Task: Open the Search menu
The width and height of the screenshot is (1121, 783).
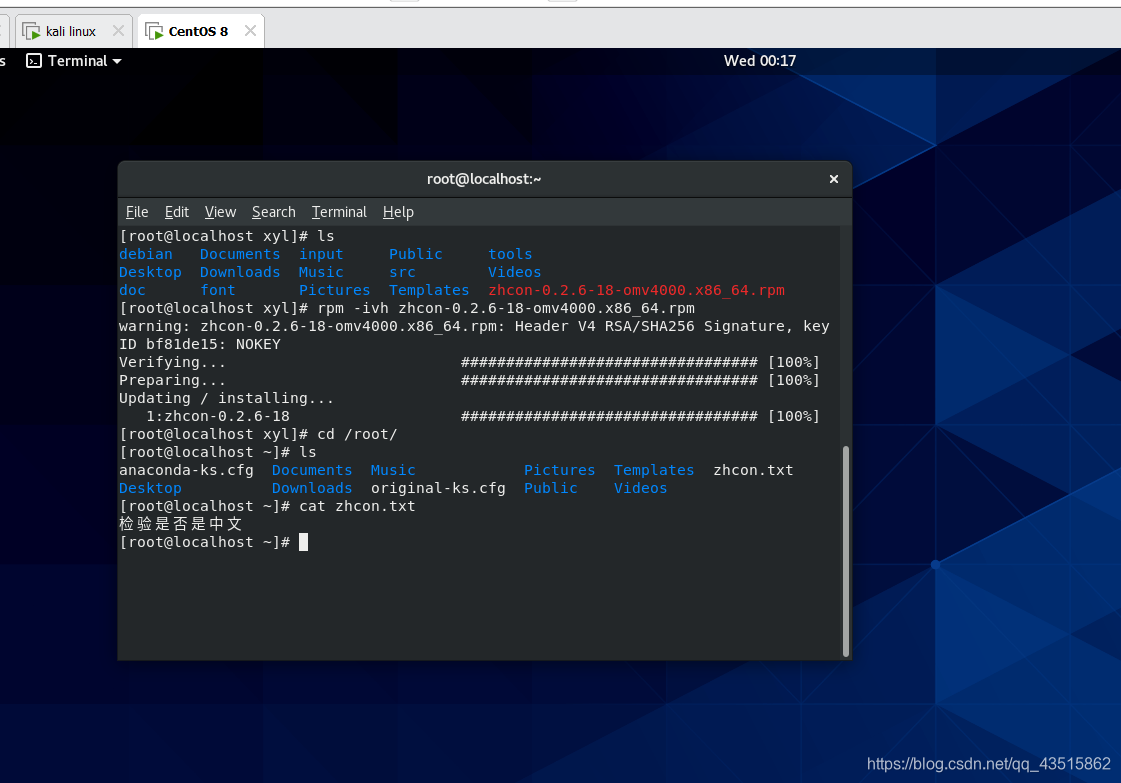Action: 273,212
